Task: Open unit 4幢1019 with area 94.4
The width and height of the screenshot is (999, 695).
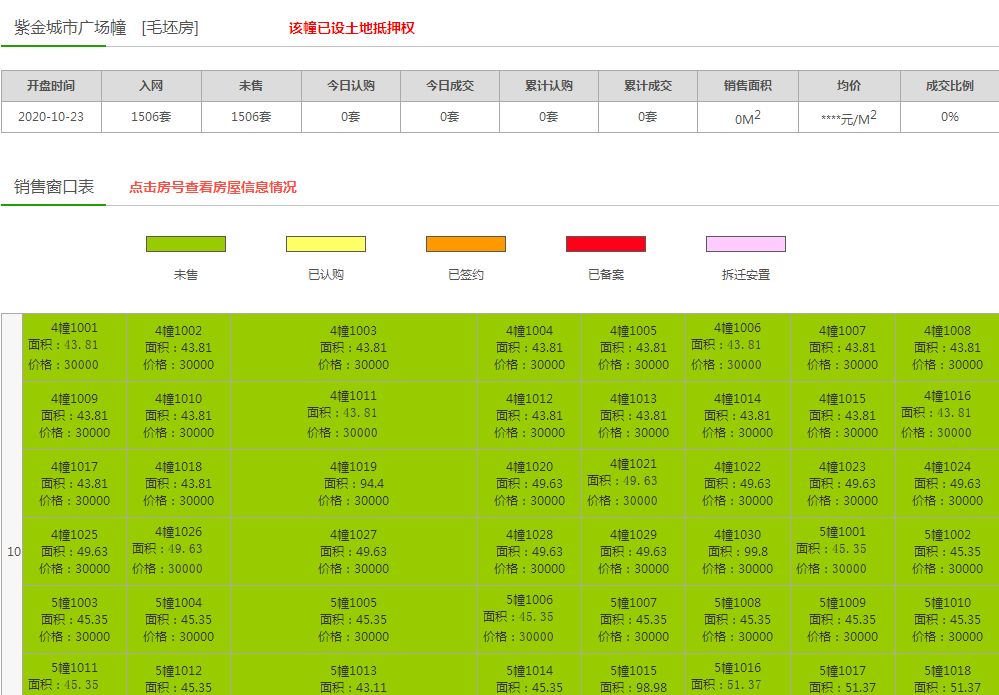Action: 354,467
